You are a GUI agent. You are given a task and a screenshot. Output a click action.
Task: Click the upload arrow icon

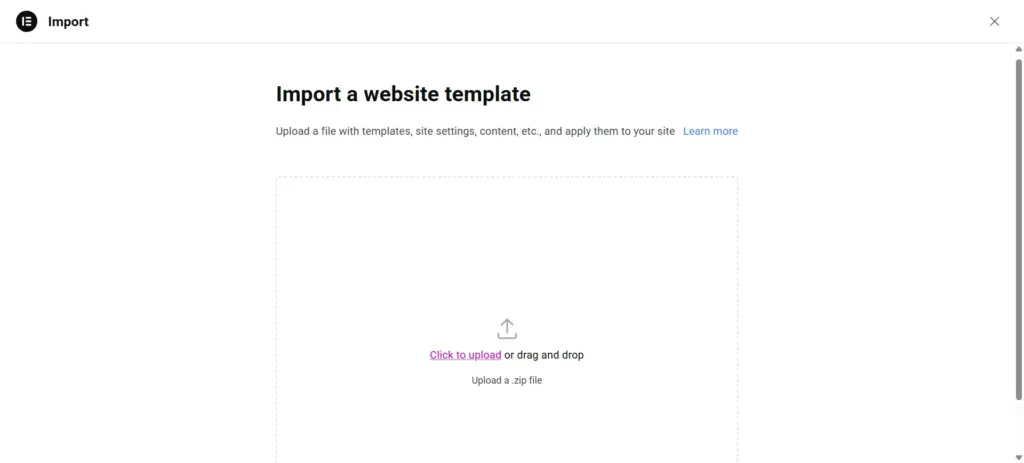click(x=507, y=329)
